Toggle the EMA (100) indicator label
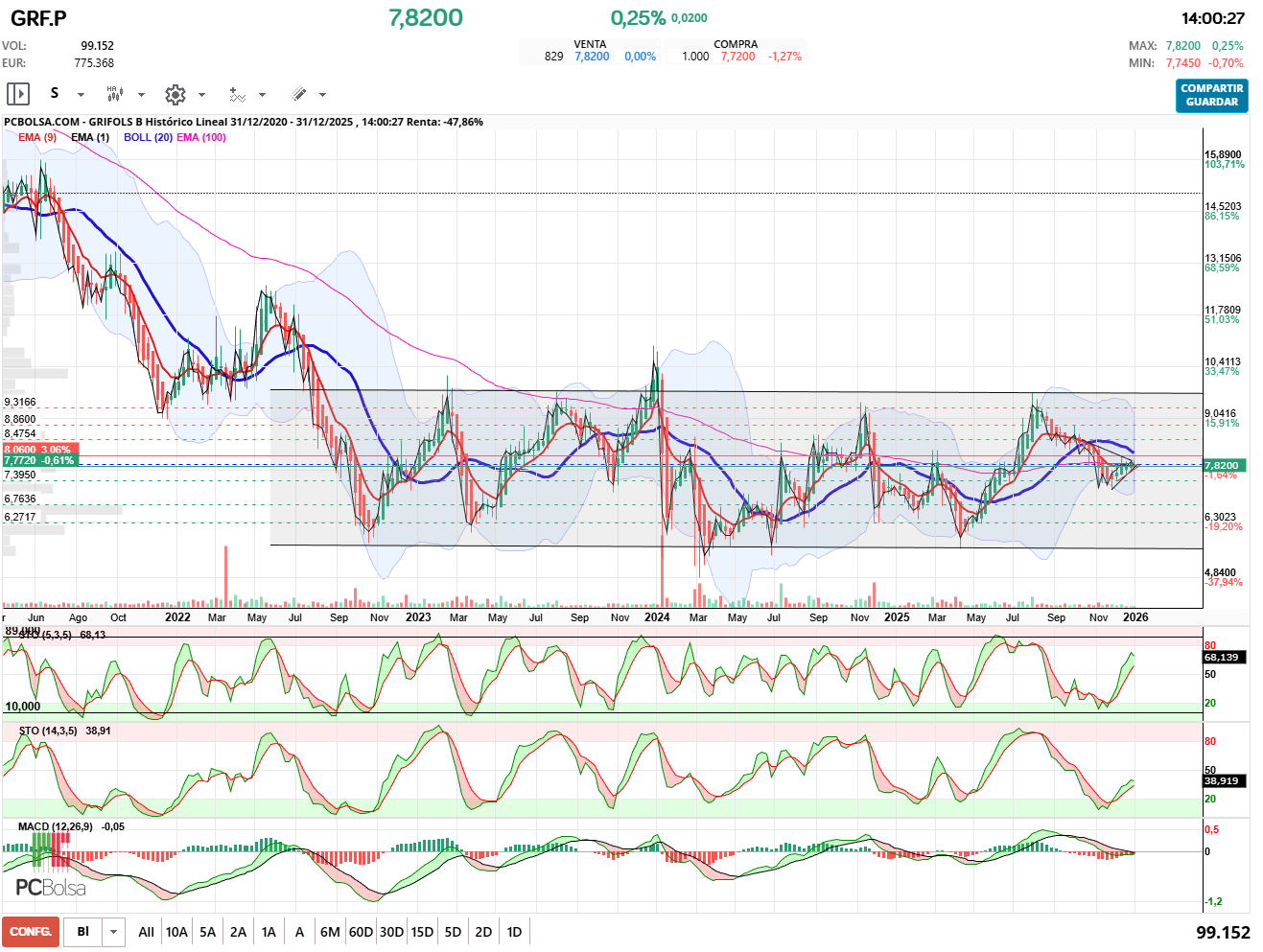This screenshot has height=952, width=1263. pyautogui.click(x=201, y=137)
